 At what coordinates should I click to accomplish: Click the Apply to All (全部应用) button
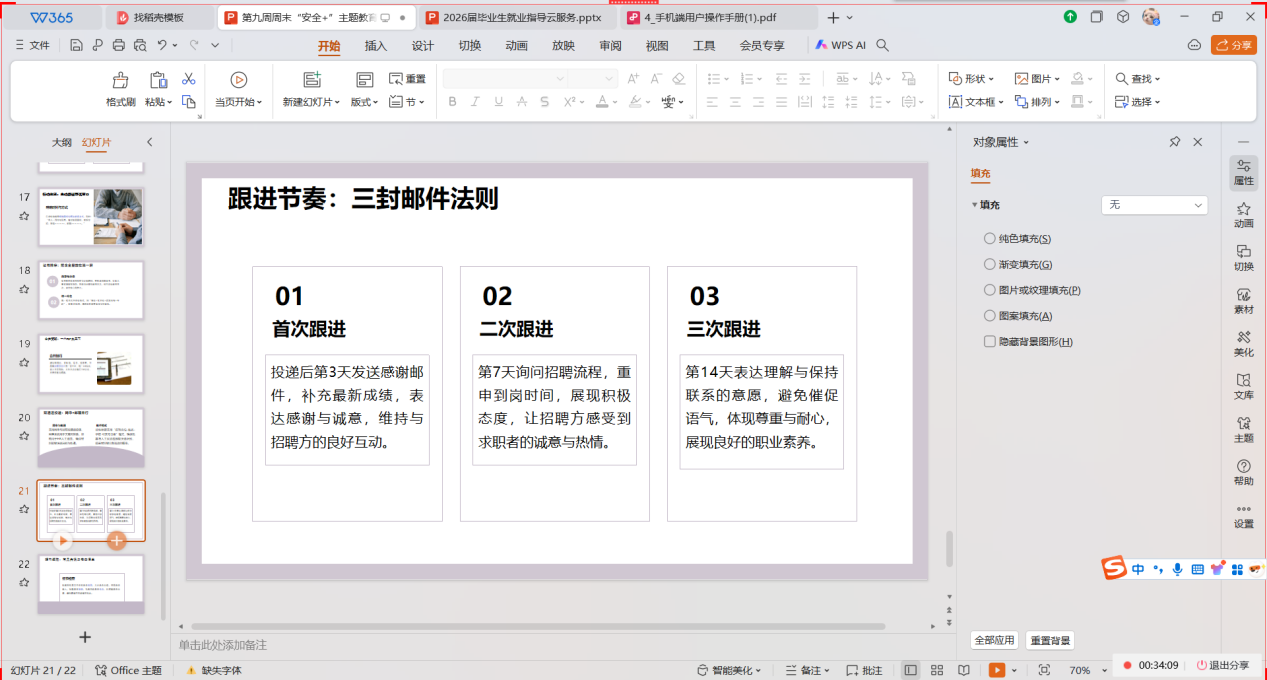[x=994, y=640]
